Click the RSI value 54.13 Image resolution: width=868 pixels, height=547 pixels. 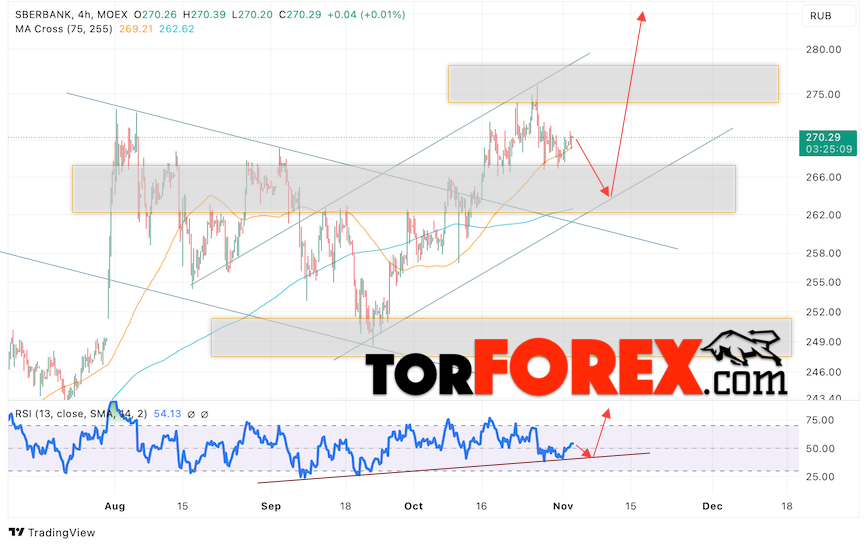coord(167,414)
